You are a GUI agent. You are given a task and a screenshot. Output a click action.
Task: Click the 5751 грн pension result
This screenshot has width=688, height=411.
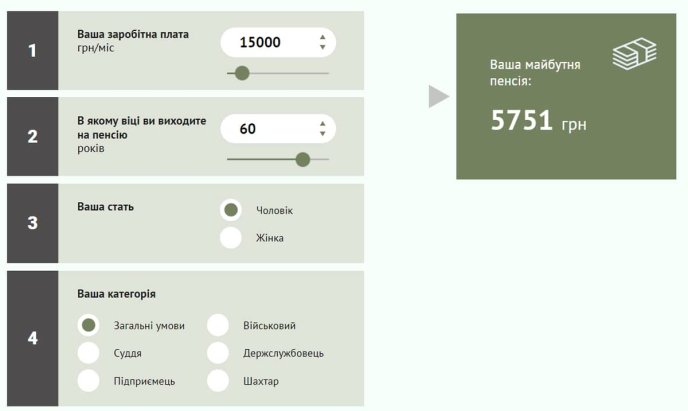pos(538,120)
